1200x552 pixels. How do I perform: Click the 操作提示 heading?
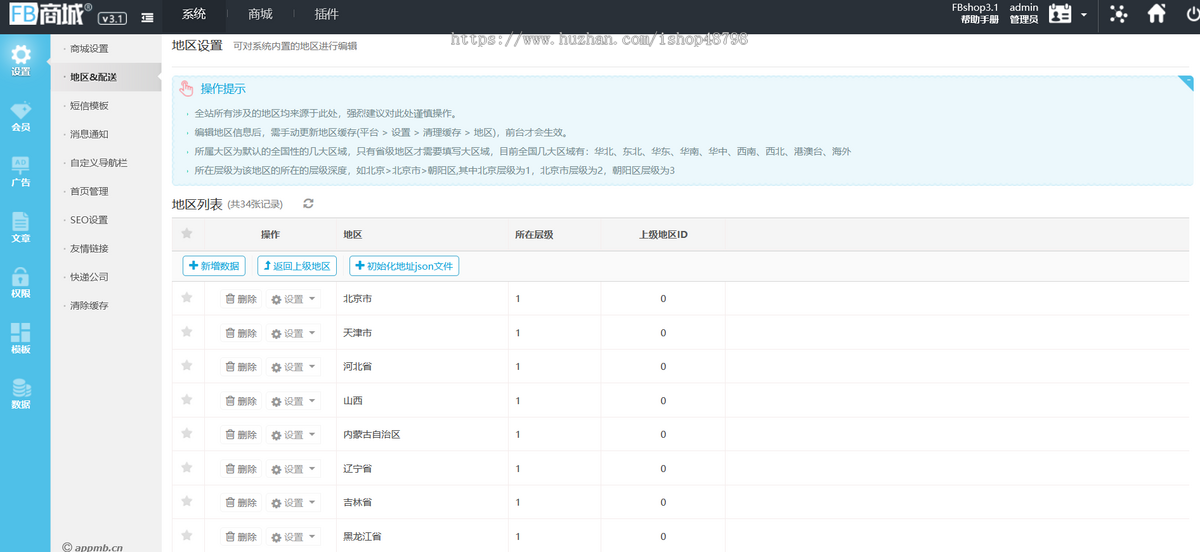point(223,89)
